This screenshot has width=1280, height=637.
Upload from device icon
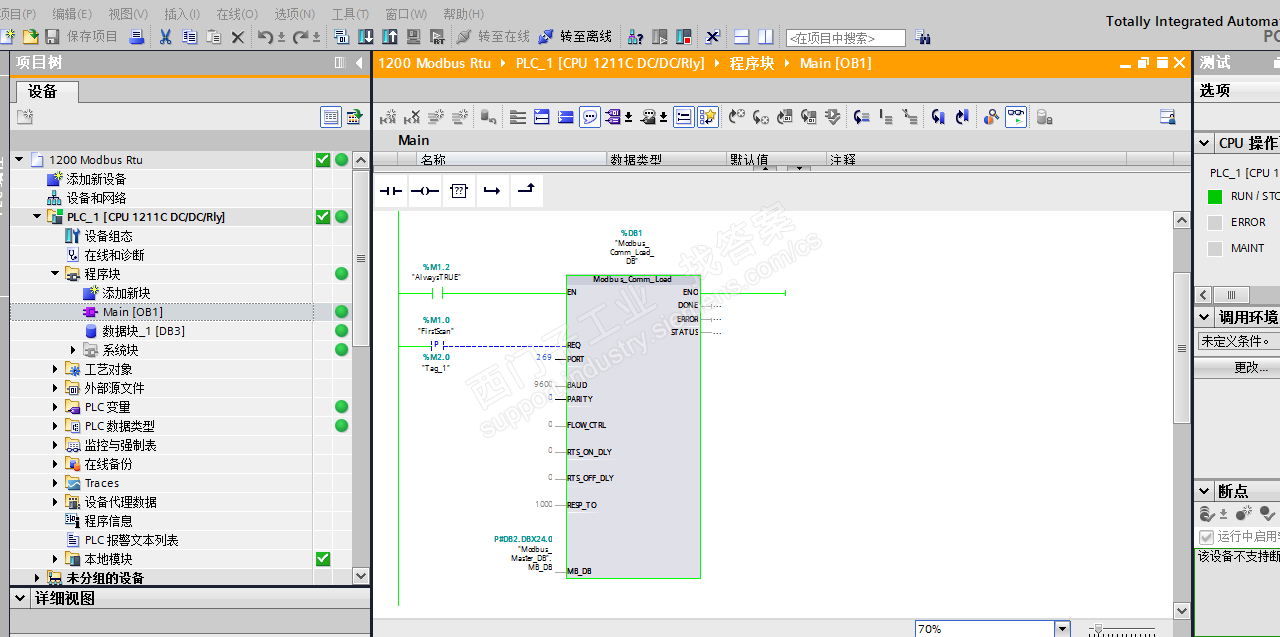[390, 37]
